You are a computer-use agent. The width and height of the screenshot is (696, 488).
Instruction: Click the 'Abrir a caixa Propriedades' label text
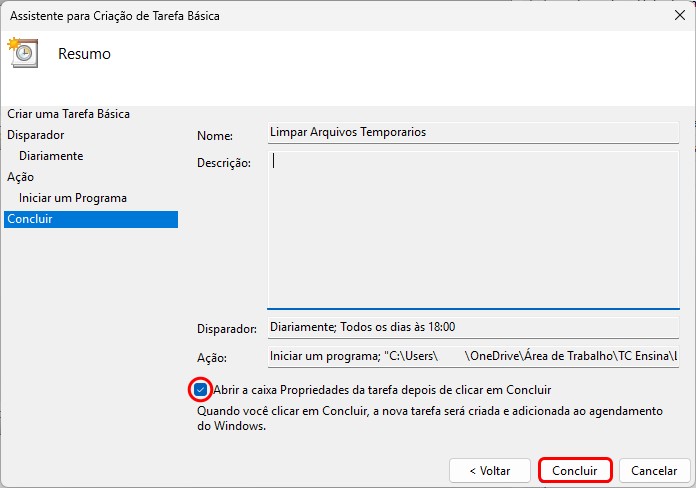[381, 390]
